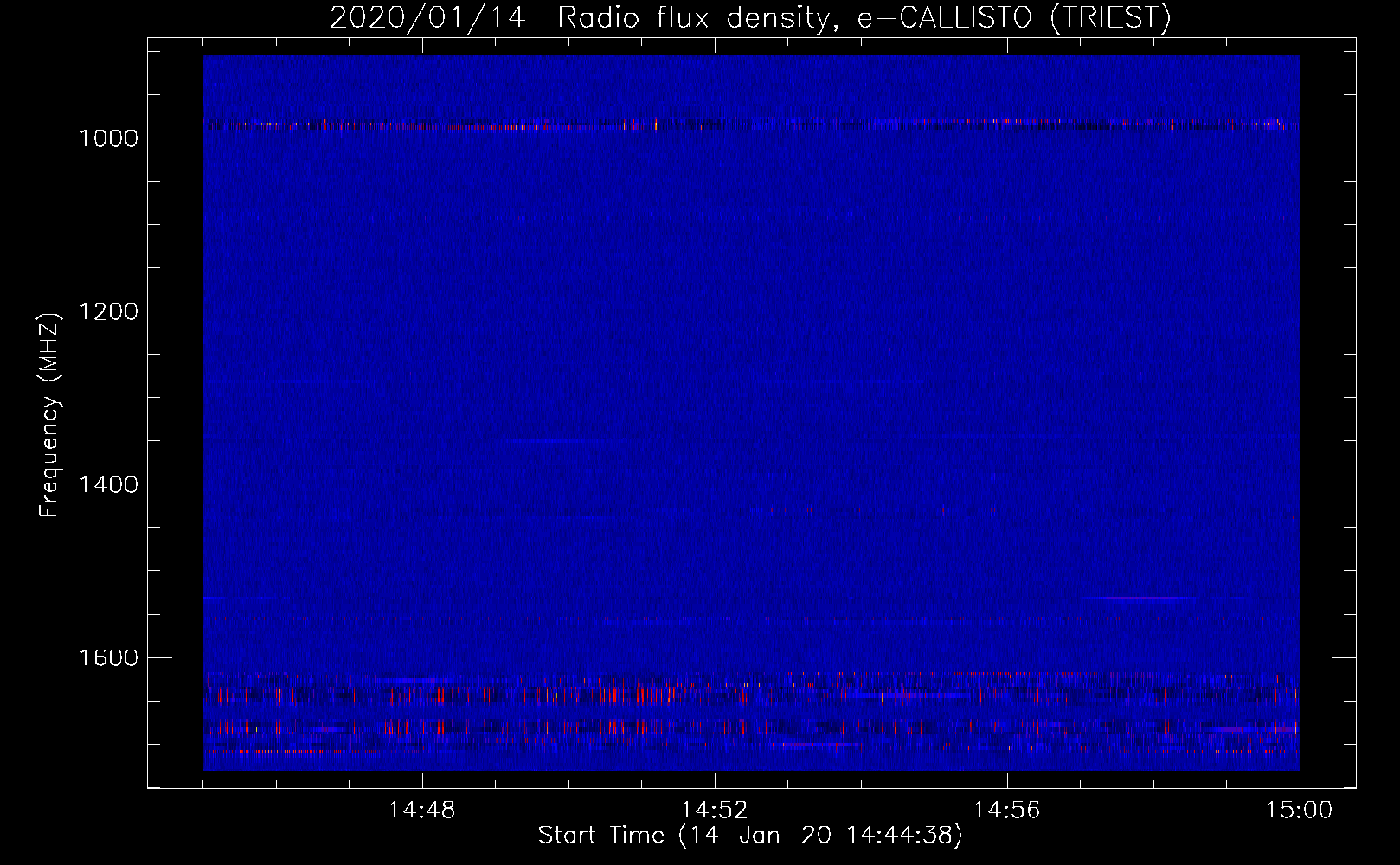Click the 14:48 time tick label

point(421,811)
